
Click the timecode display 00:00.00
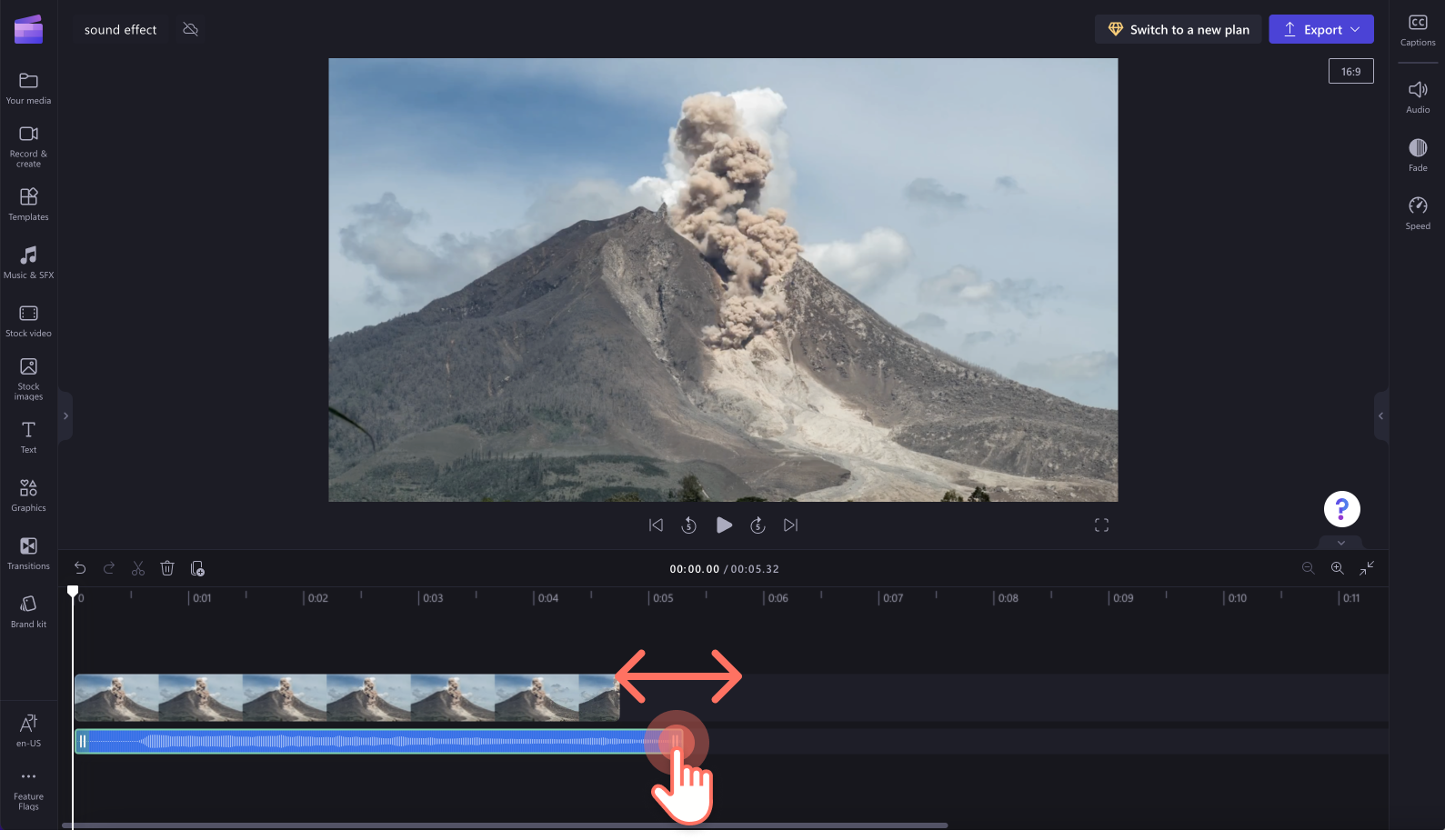695,569
